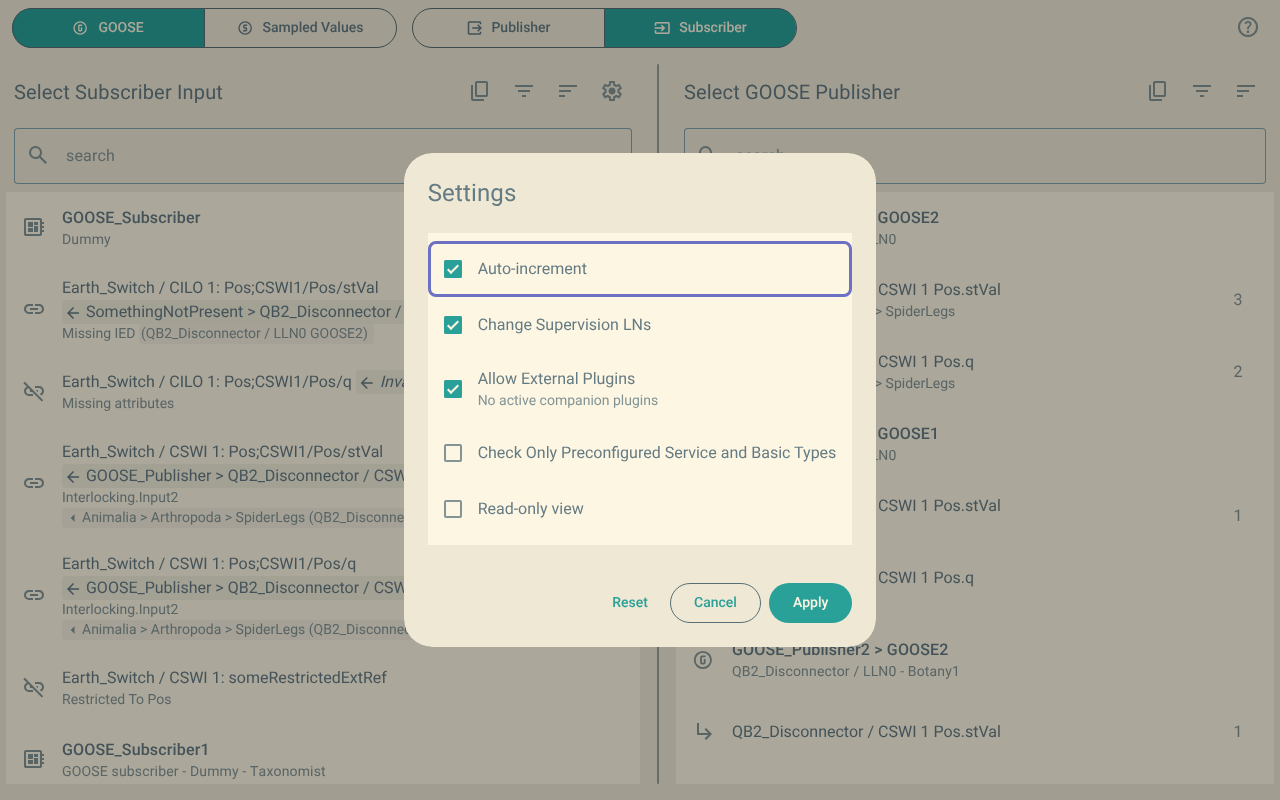Focus the GOOSE Publisher search field
The image size is (1280, 800).
[975, 156]
